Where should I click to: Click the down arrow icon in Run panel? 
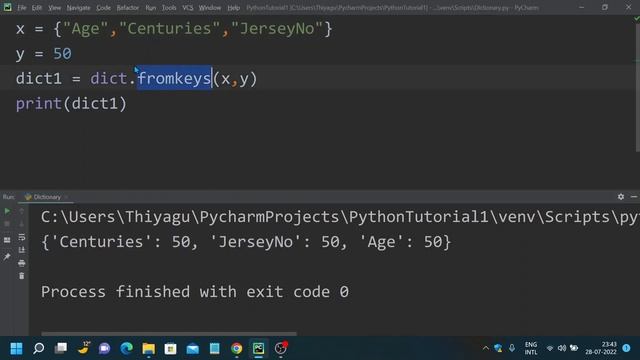(22, 224)
